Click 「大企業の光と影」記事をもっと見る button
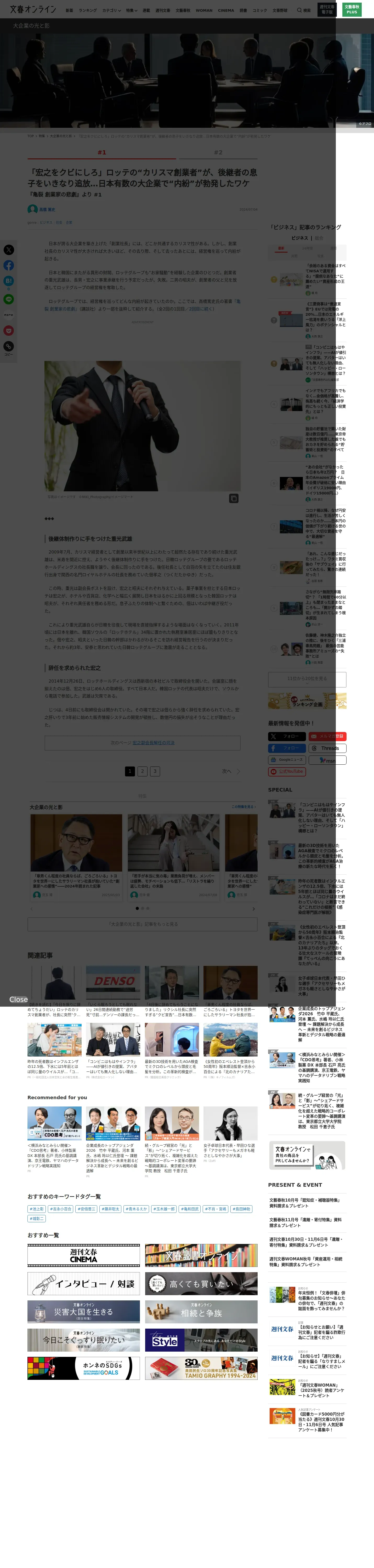This screenshot has height=1568, width=374. coord(143,924)
